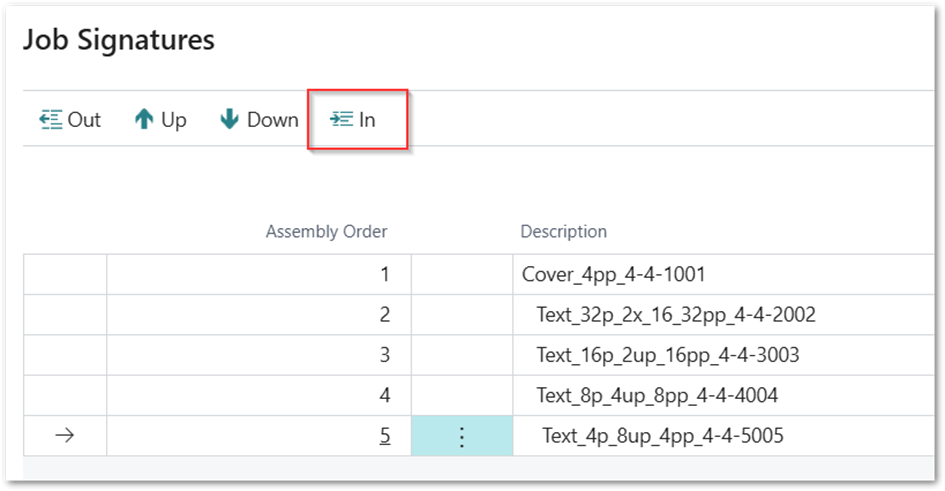Select Text_4p_8up_4pp_4-4-5005 row
This screenshot has width=945, height=491.
[x=662, y=436]
